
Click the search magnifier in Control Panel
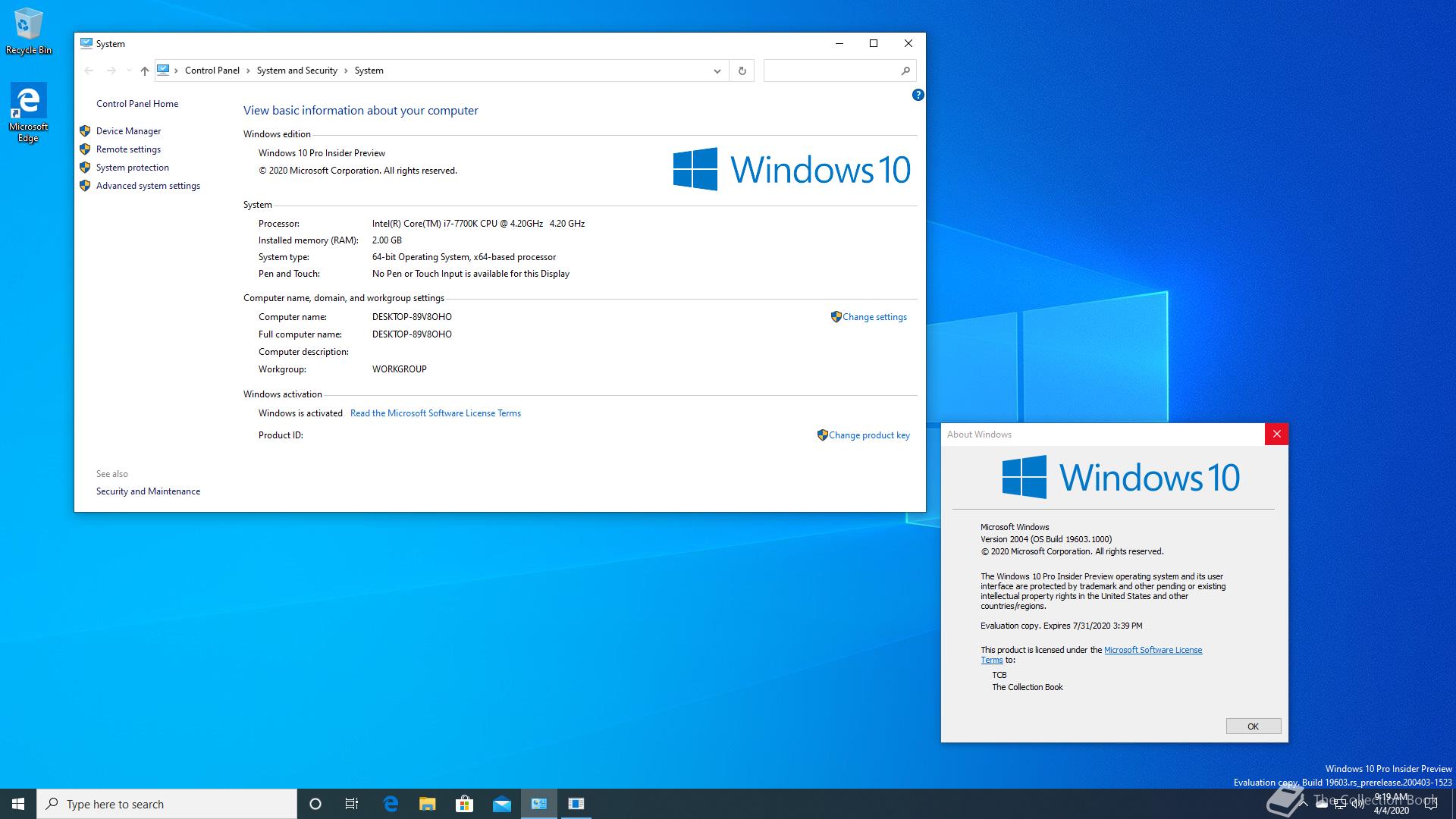click(x=905, y=71)
